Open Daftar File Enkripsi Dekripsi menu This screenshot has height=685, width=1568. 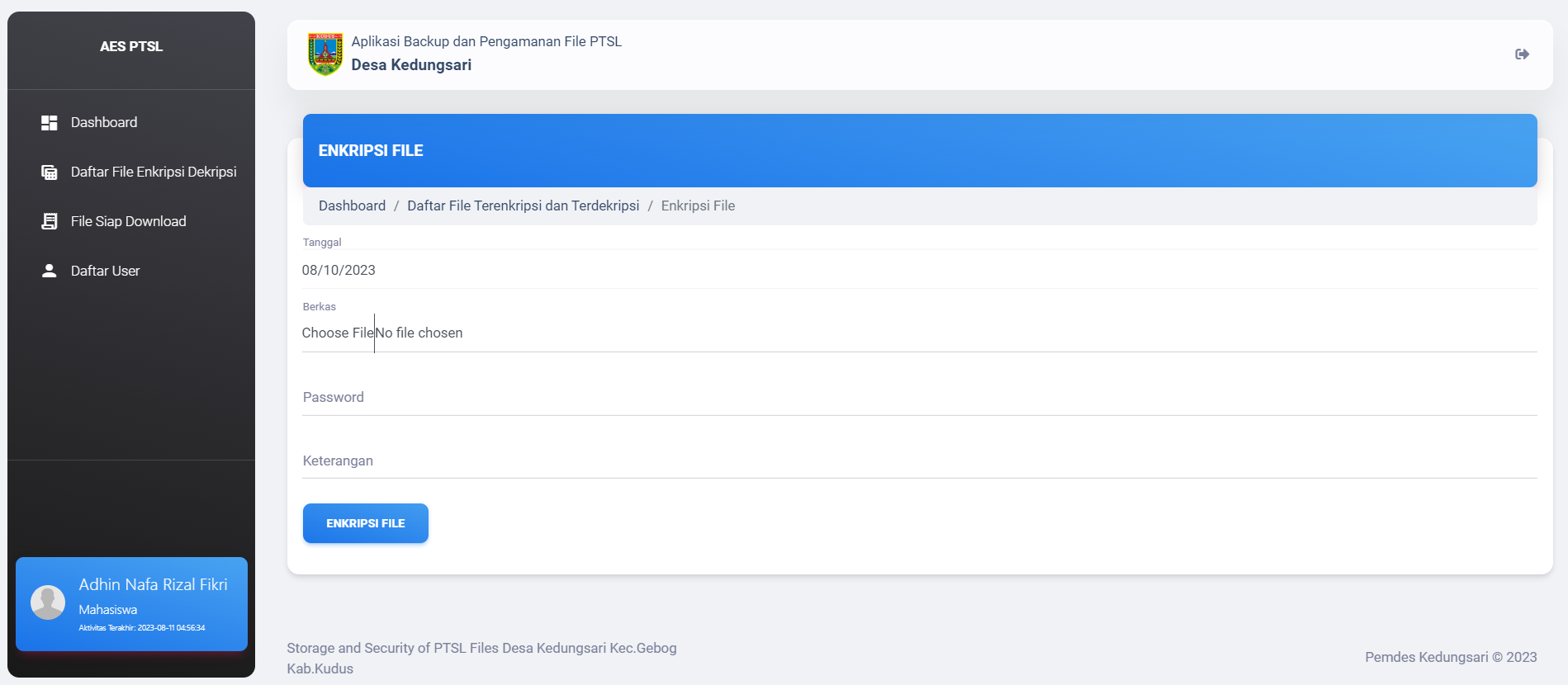[154, 172]
